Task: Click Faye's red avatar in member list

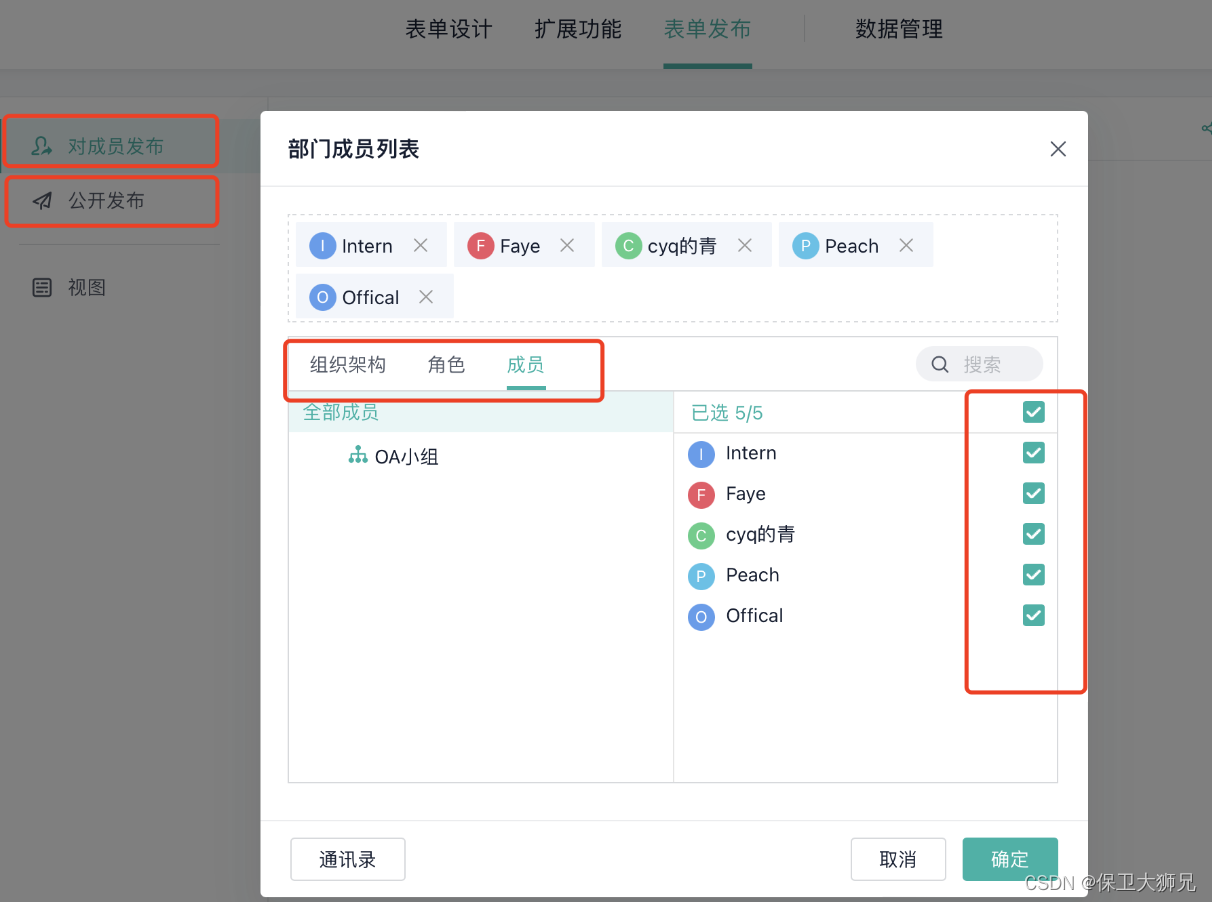Action: [x=701, y=495]
